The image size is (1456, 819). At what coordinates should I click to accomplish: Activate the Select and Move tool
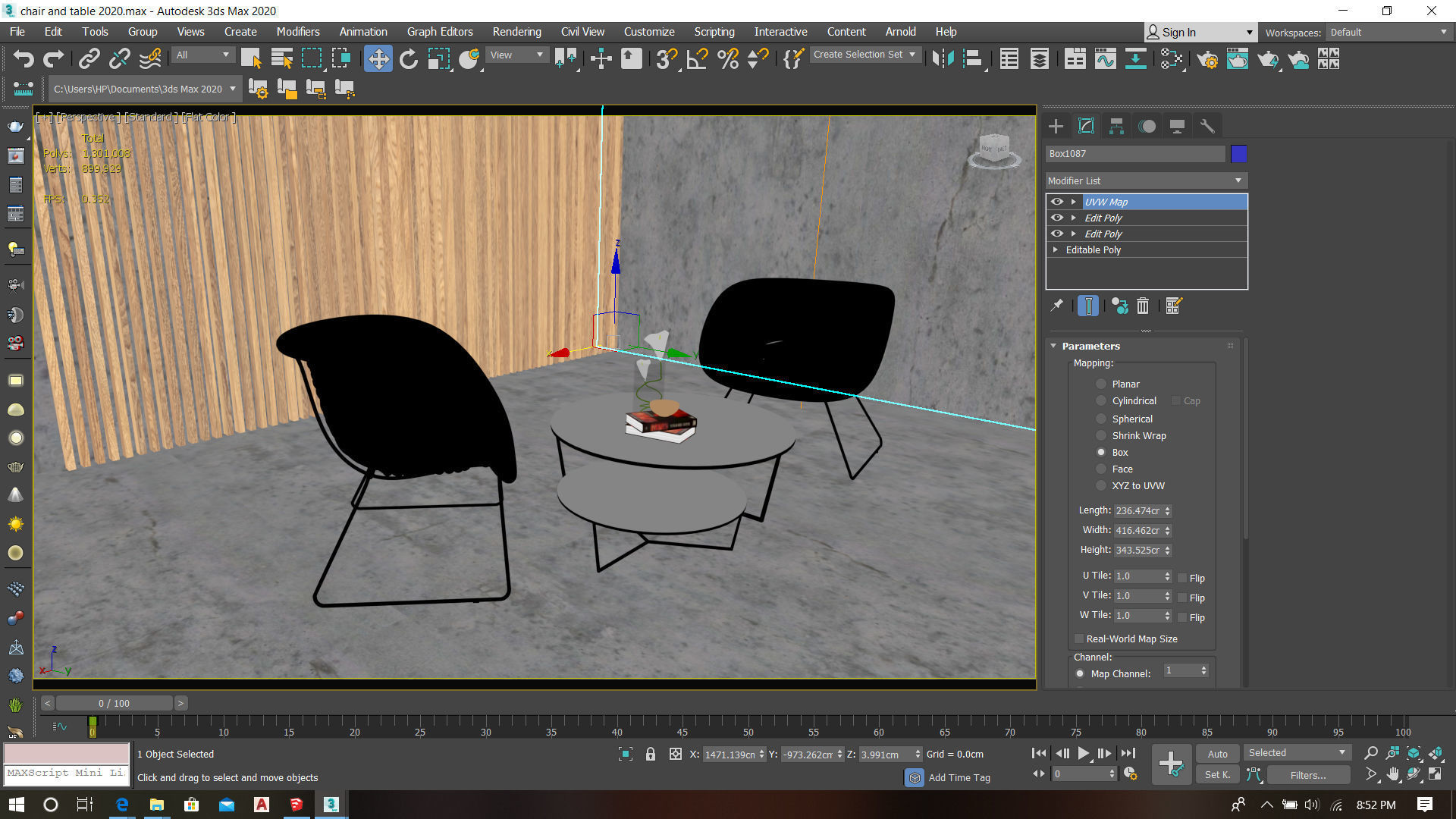point(378,58)
